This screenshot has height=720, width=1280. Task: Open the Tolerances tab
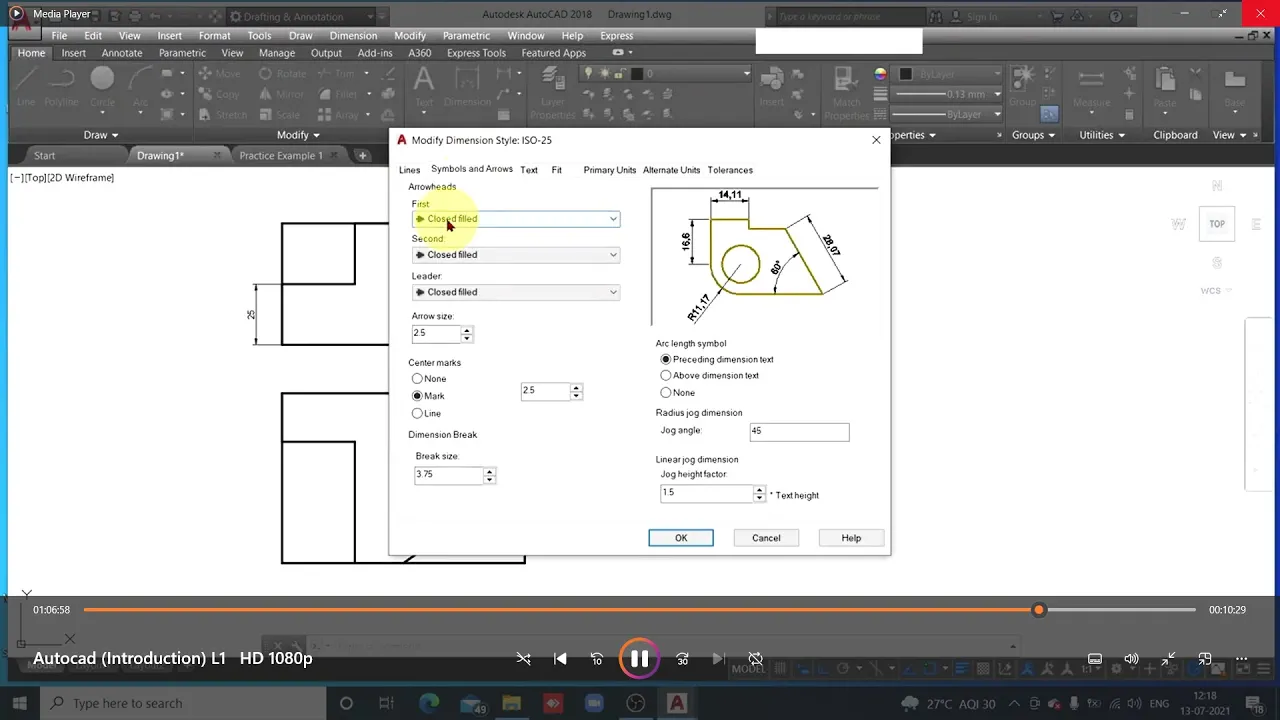[730, 170]
